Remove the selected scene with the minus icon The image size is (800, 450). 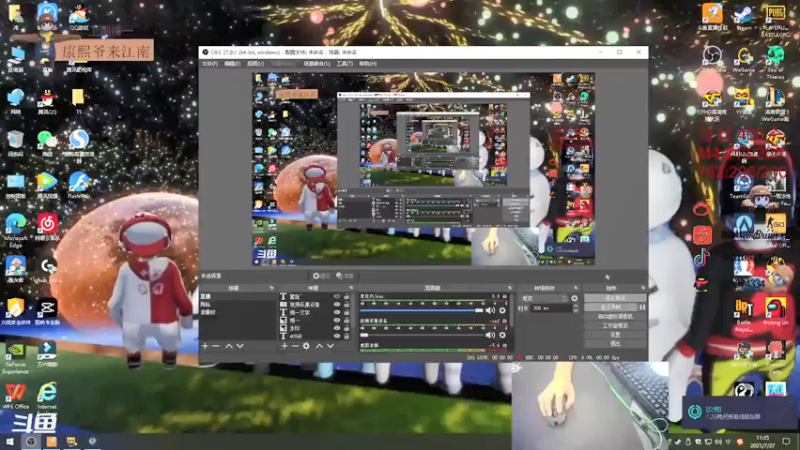click(215, 346)
